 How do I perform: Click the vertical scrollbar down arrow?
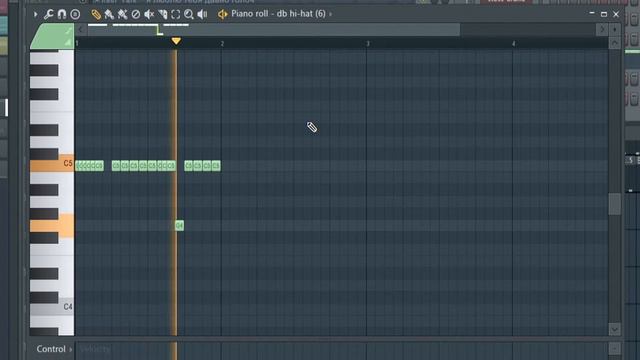click(x=615, y=329)
